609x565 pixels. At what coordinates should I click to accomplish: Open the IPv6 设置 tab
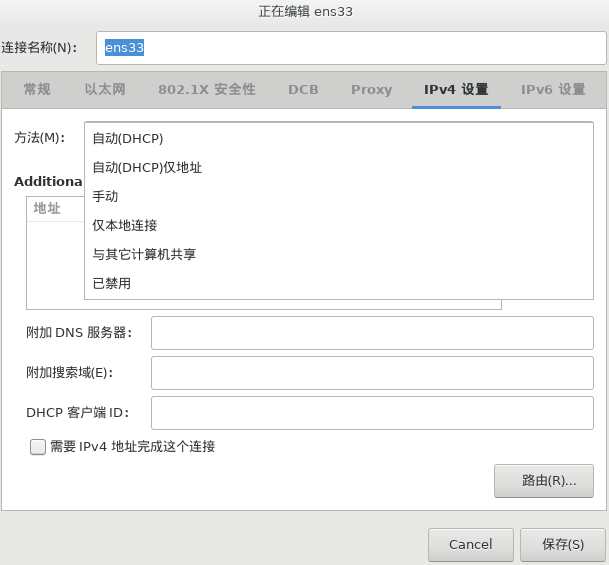[x=553, y=89]
